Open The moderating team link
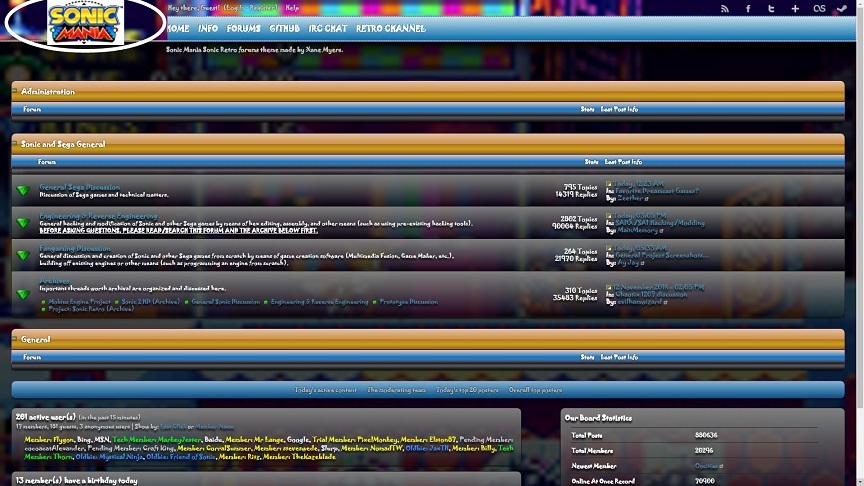 coord(396,390)
